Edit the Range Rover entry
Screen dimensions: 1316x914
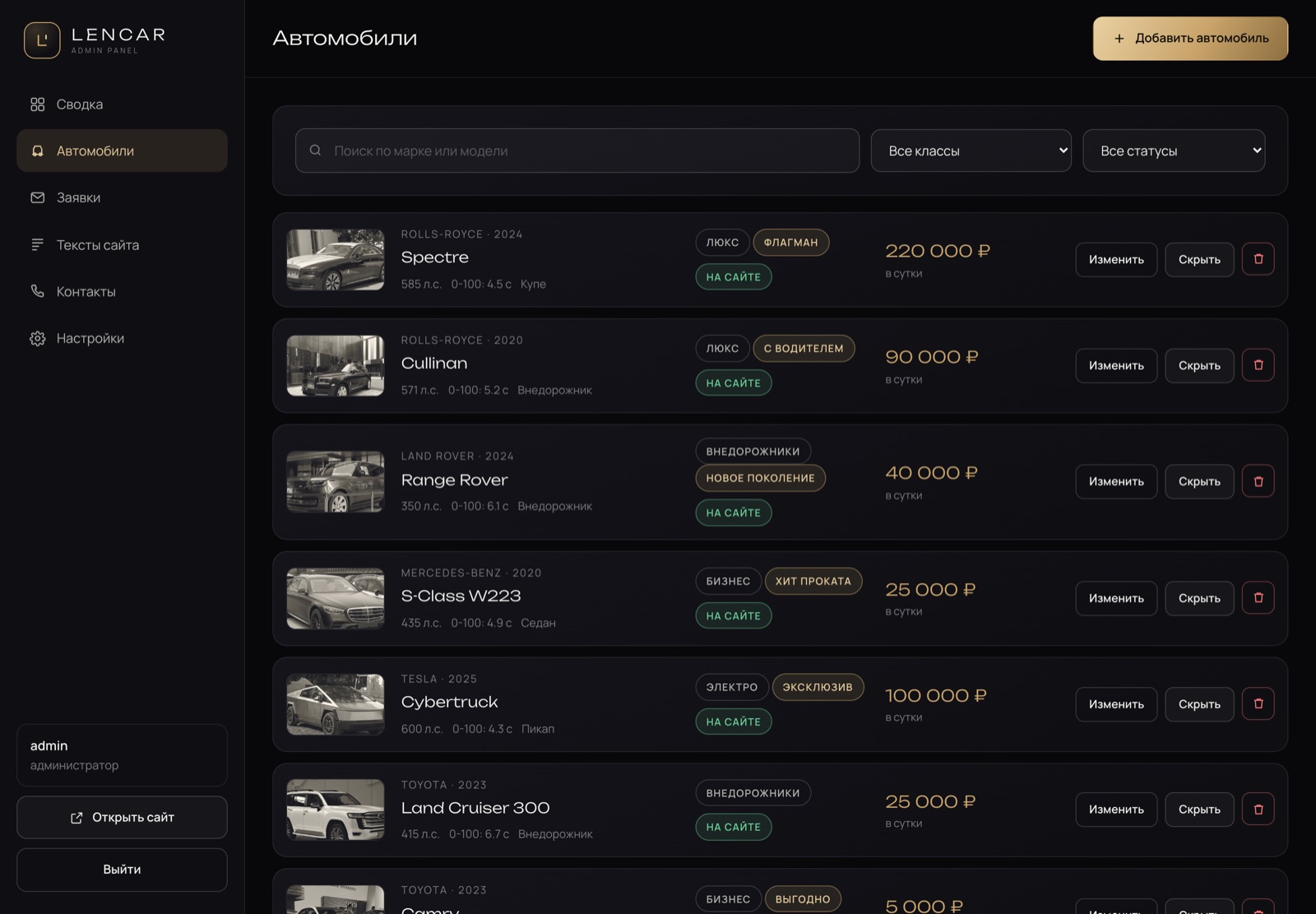click(x=1116, y=481)
